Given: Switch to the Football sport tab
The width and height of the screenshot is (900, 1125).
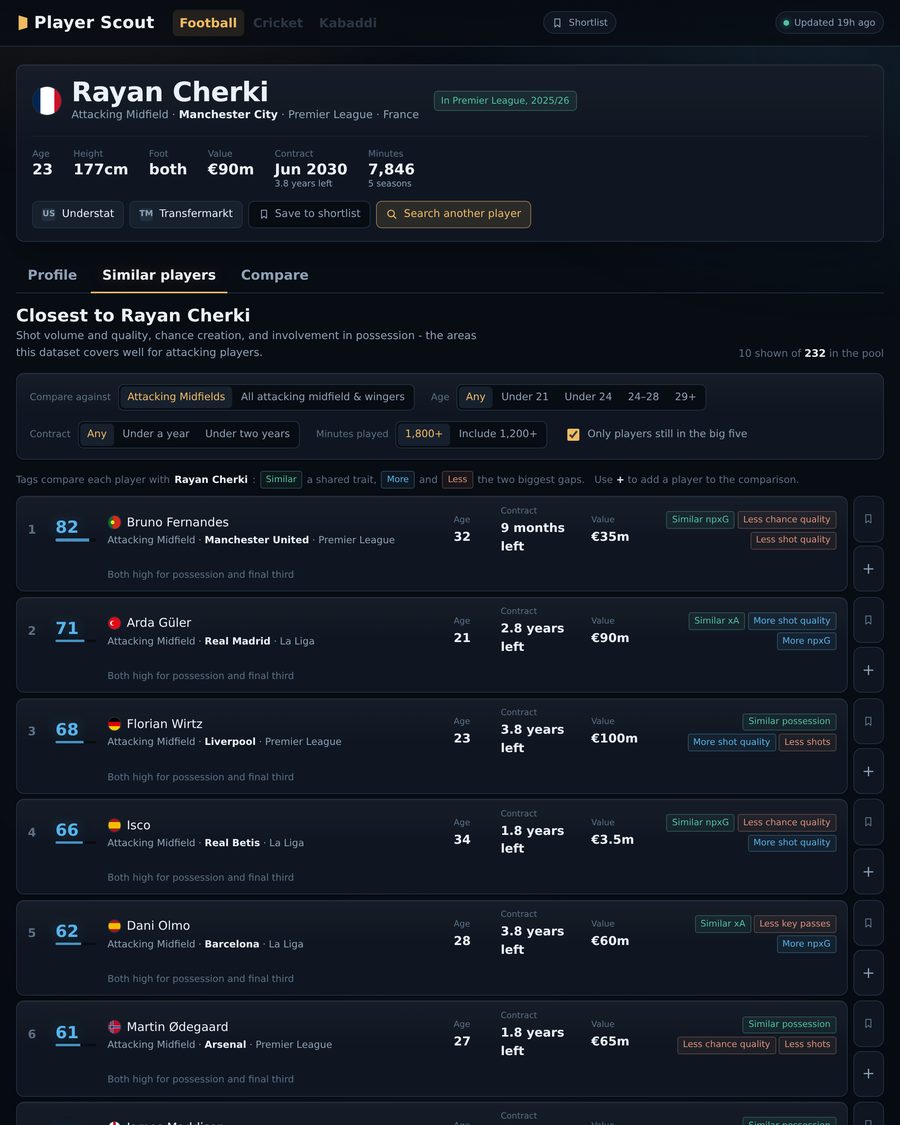Looking at the screenshot, I should pos(208,23).
